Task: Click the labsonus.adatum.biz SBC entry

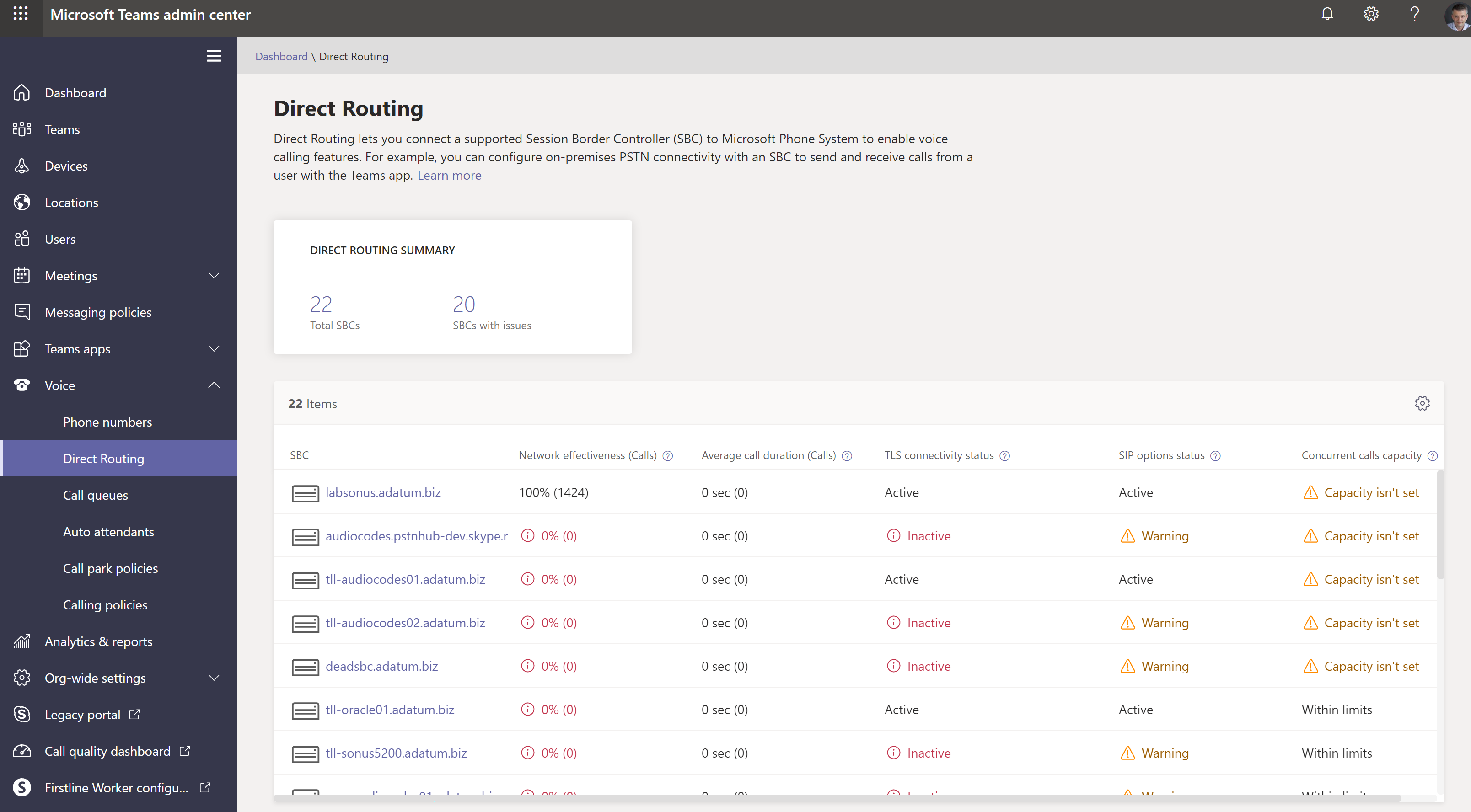Action: (x=383, y=492)
